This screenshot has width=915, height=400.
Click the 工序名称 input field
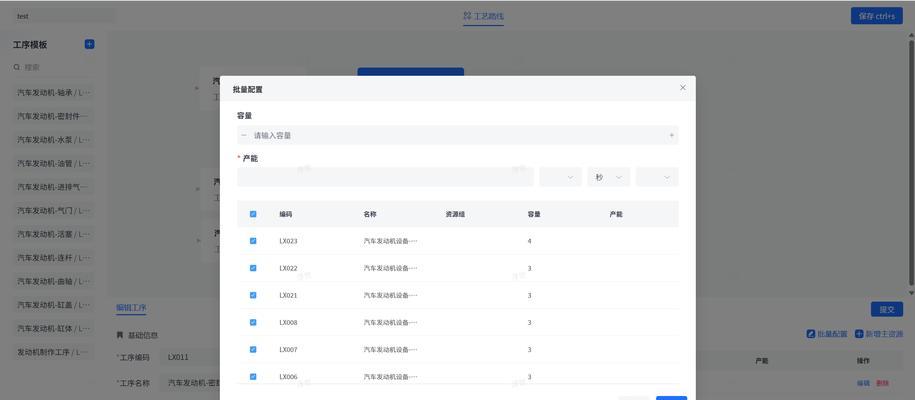(190, 383)
